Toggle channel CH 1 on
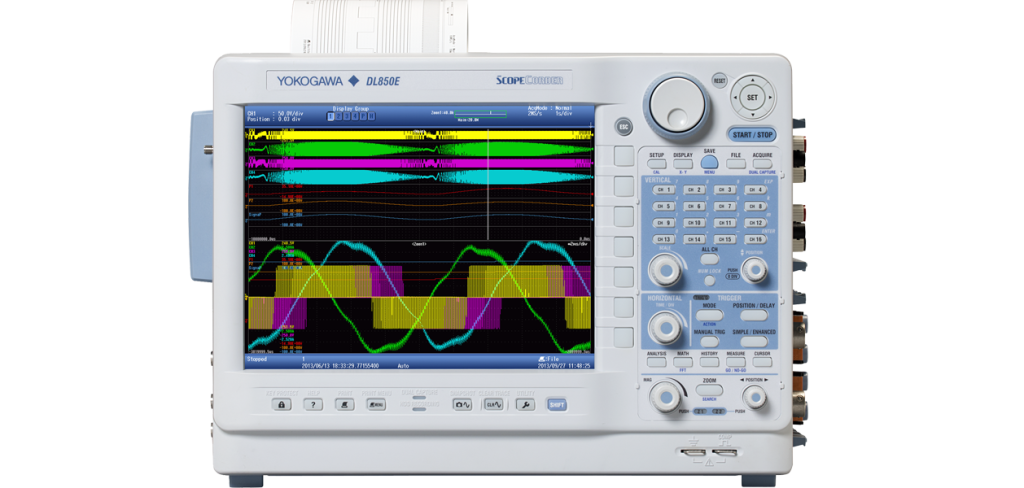Screen dimensions: 1024x488 pos(662,189)
